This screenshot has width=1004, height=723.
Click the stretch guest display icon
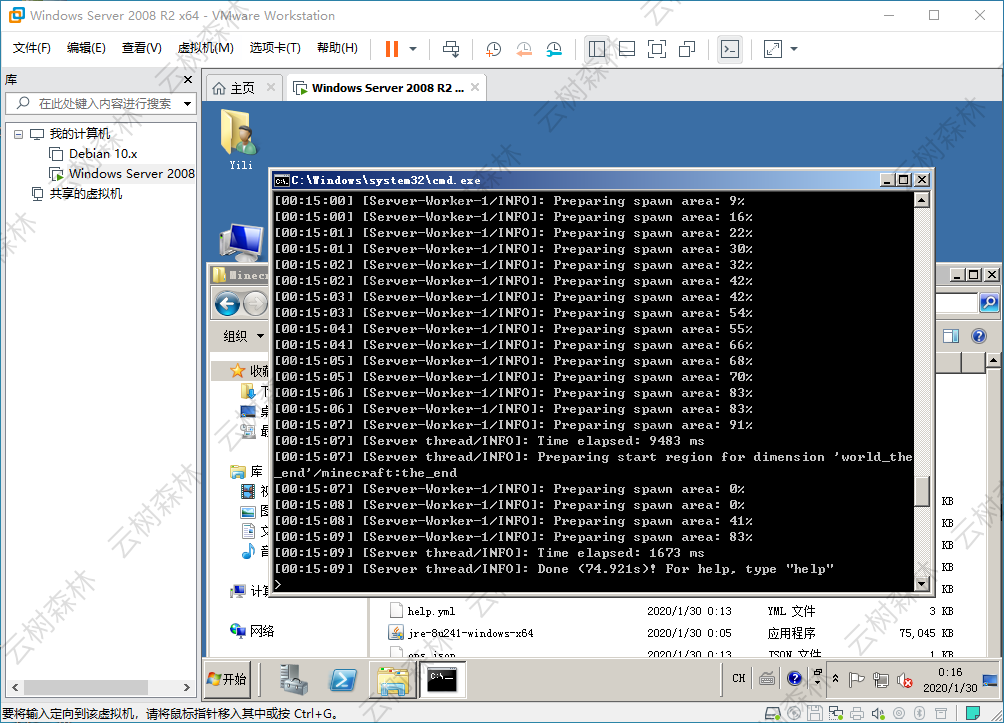pyautogui.click(x=773, y=49)
